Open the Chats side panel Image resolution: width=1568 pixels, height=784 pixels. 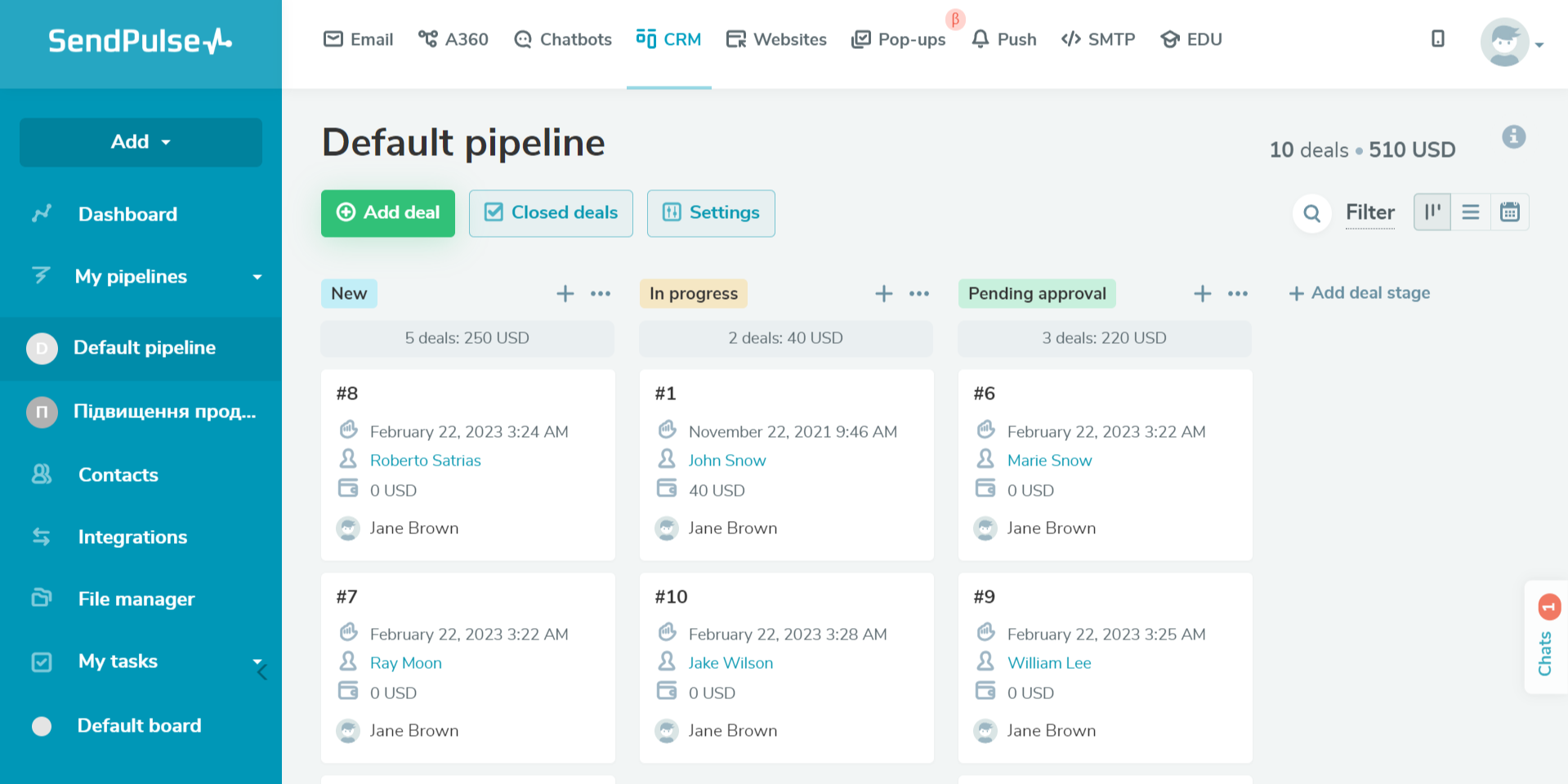(x=1546, y=637)
